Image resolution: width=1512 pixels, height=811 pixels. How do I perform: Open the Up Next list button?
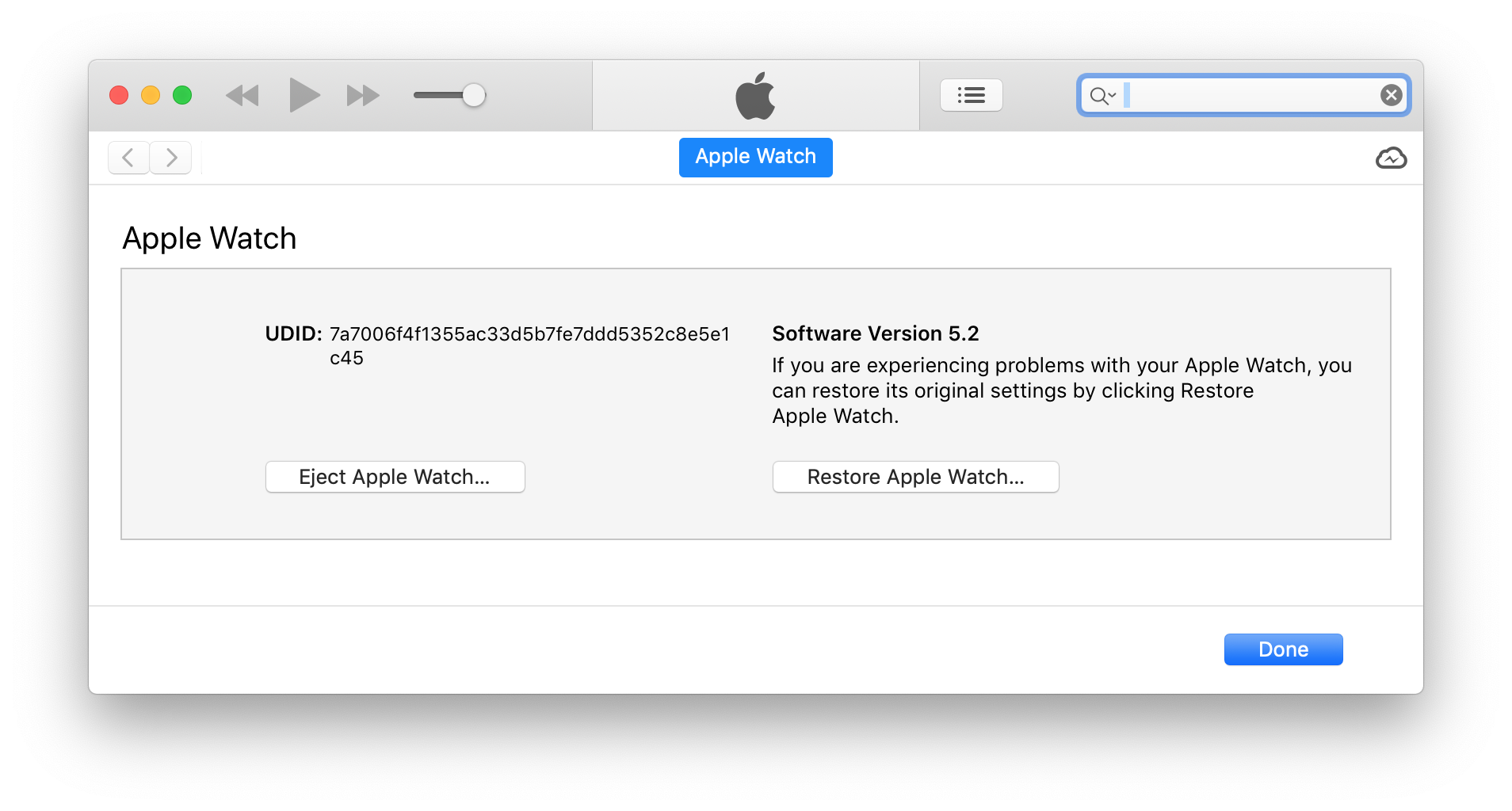(x=971, y=95)
